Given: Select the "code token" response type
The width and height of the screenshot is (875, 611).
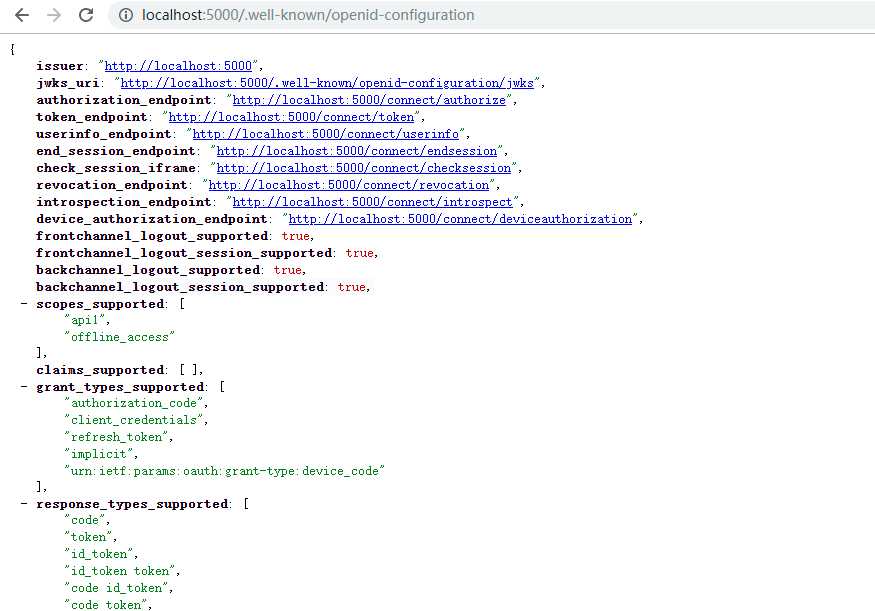Looking at the screenshot, I should point(106,605).
